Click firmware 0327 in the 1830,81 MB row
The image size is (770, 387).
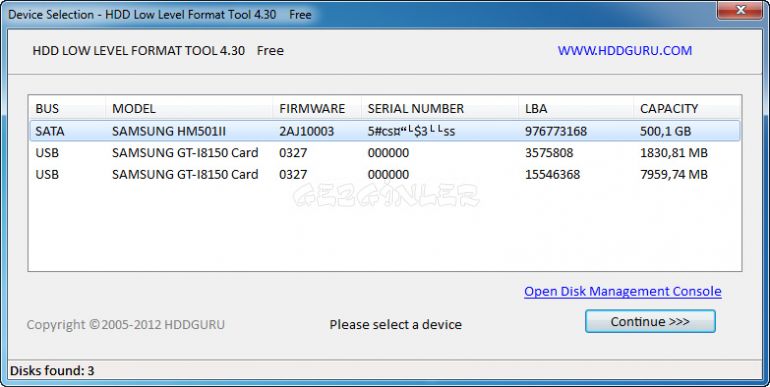pyautogui.click(x=293, y=153)
